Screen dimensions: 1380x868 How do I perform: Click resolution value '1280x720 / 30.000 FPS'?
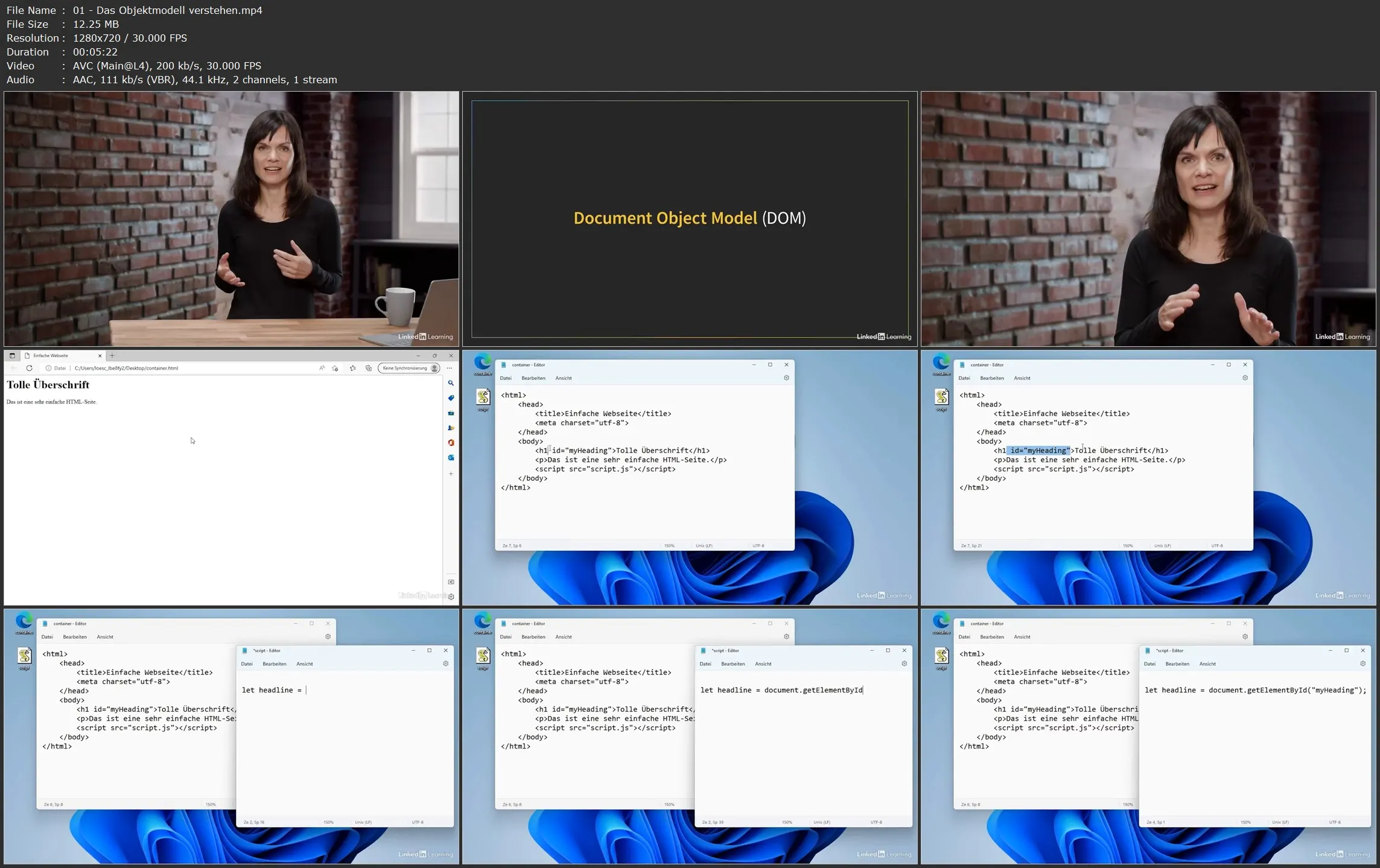click(130, 38)
